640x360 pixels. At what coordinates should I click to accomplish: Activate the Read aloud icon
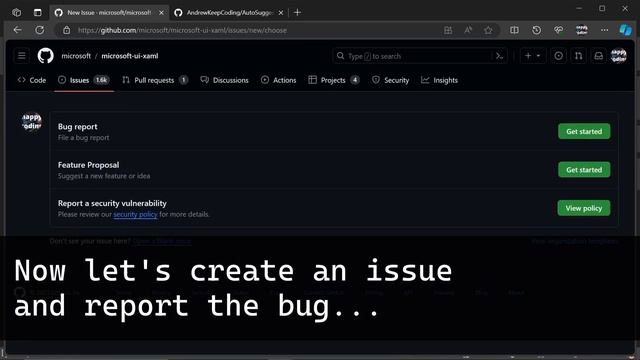pyautogui.click(x=468, y=30)
